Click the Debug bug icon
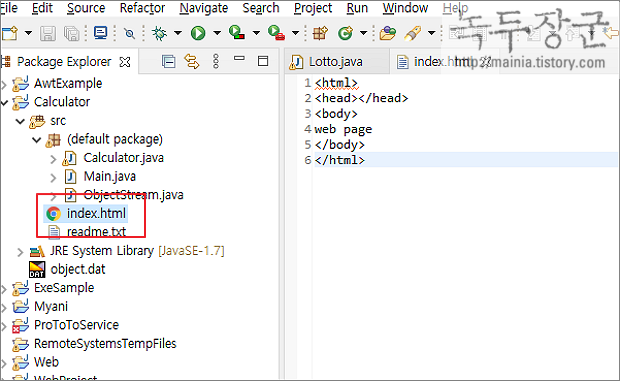 [x=160, y=33]
